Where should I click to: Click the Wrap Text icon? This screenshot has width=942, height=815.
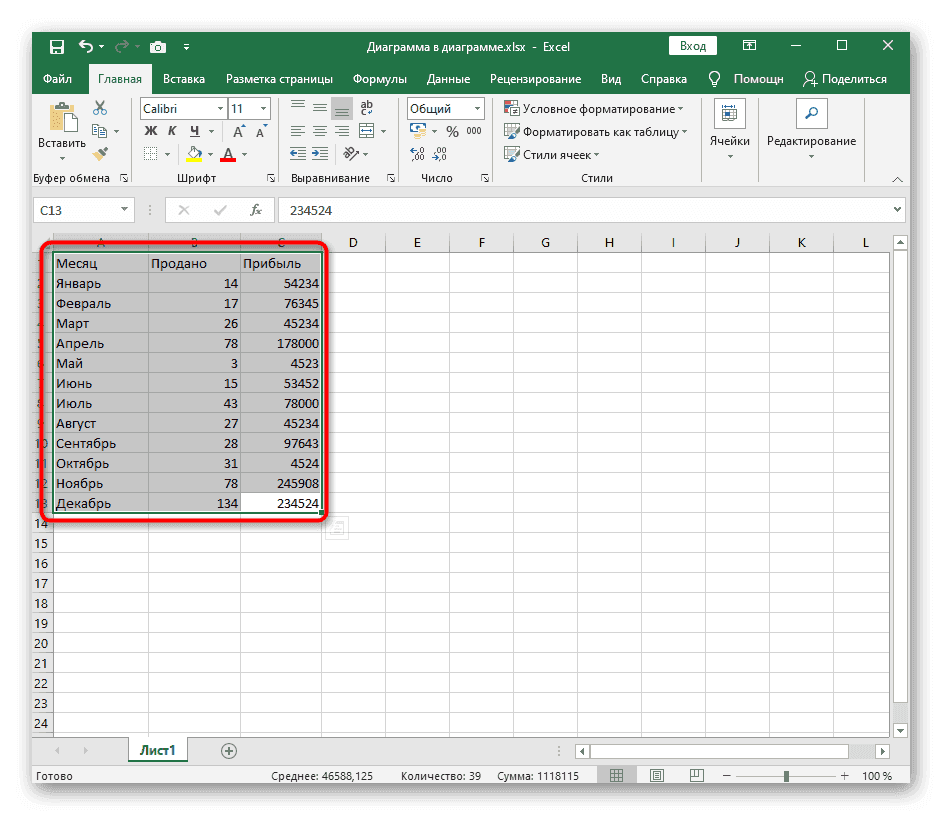(x=367, y=108)
